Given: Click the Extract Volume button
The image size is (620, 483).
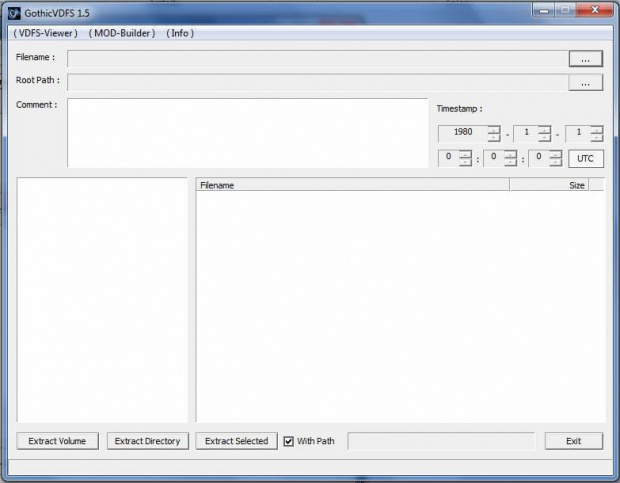Looking at the screenshot, I should (57, 441).
